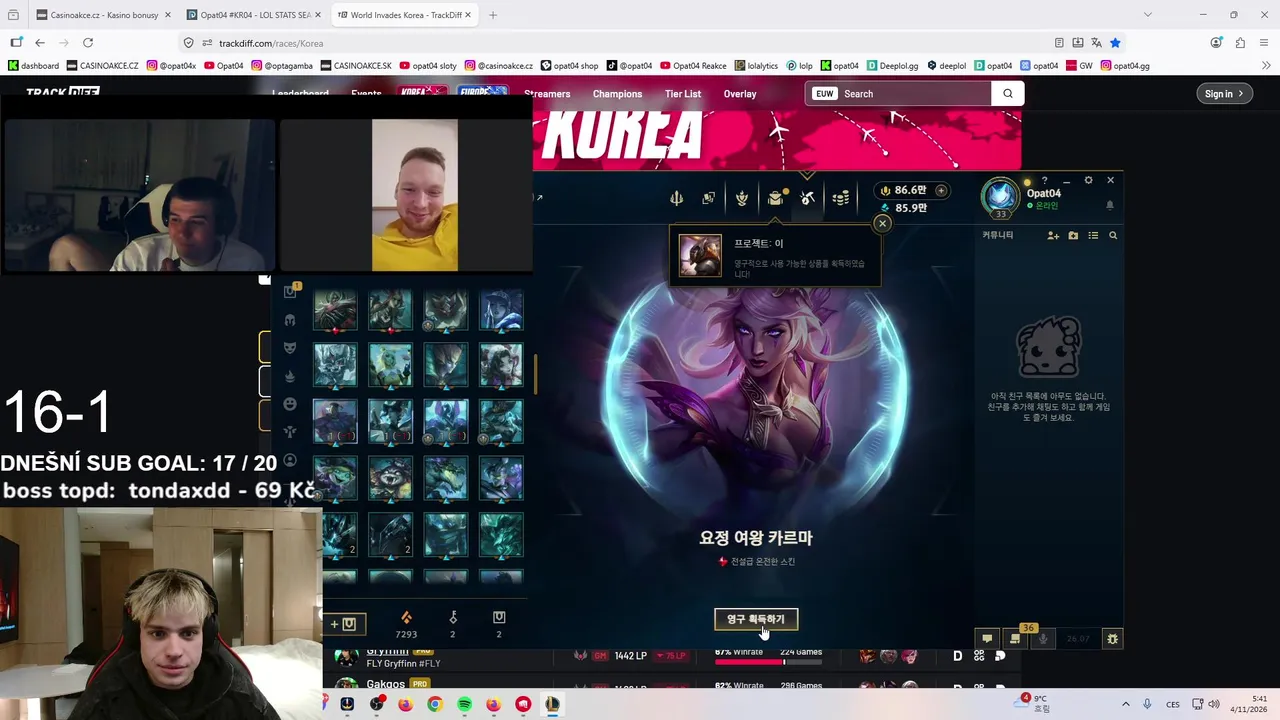The width and height of the screenshot is (1280, 720).
Task: Click the TrackDiff search magnifier button
Action: (x=1008, y=94)
